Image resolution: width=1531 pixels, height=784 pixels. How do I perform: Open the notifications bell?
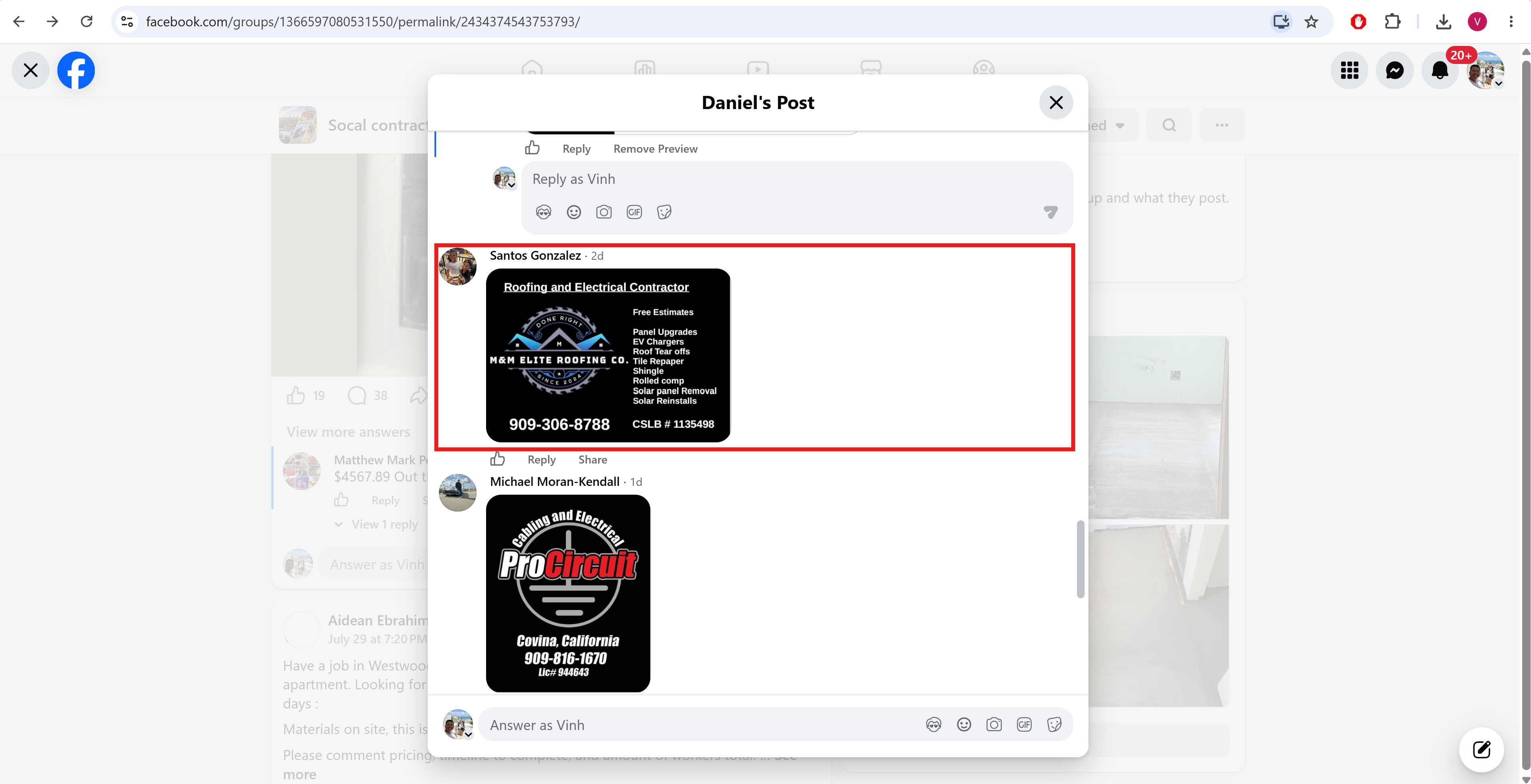(x=1439, y=71)
